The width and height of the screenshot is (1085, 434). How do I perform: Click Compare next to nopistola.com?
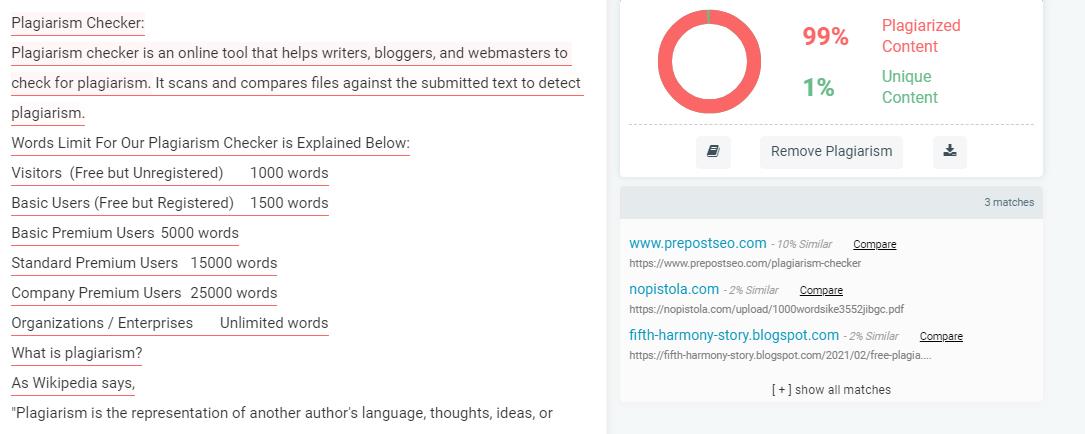coord(821,291)
